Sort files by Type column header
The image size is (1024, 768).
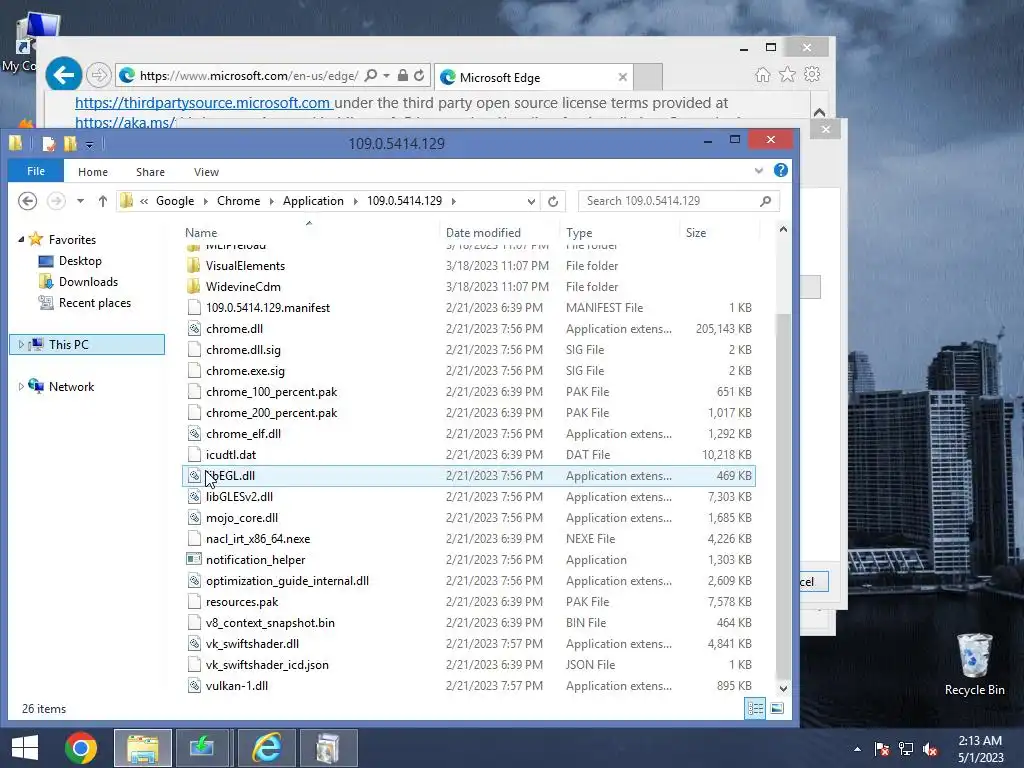(x=579, y=232)
